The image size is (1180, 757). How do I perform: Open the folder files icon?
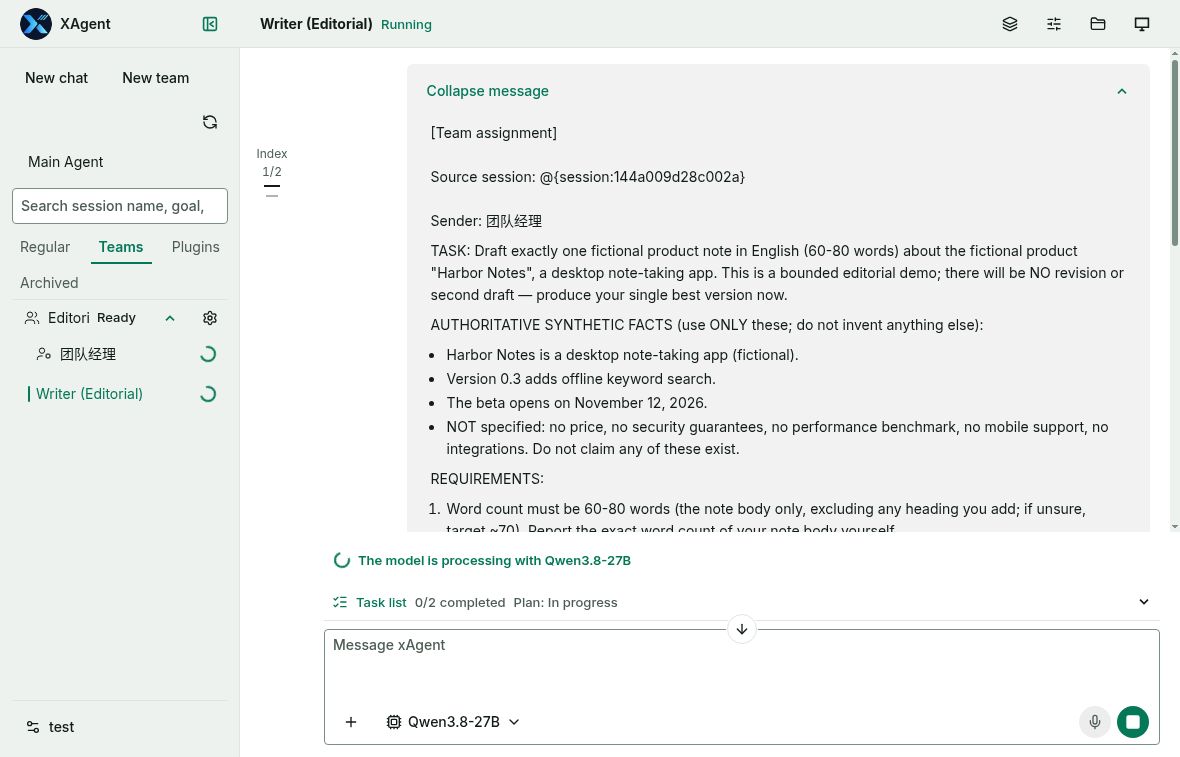pyautogui.click(x=1098, y=24)
